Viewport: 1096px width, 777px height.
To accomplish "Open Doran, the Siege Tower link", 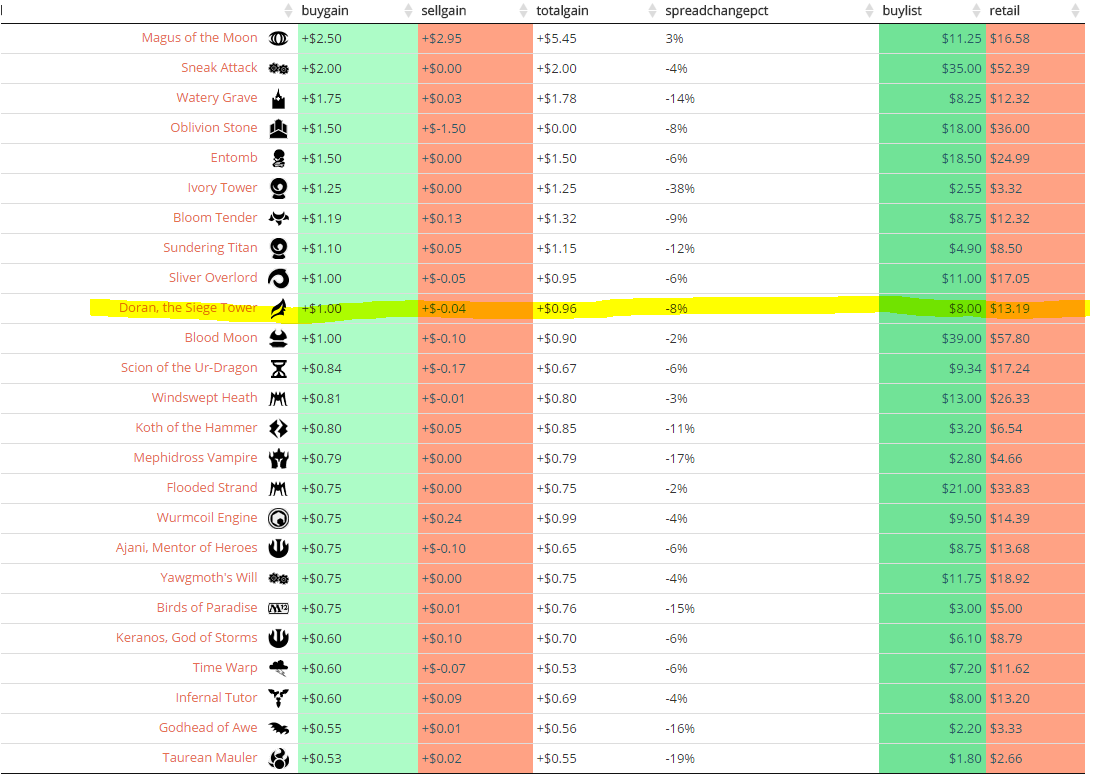I will tap(188, 308).
